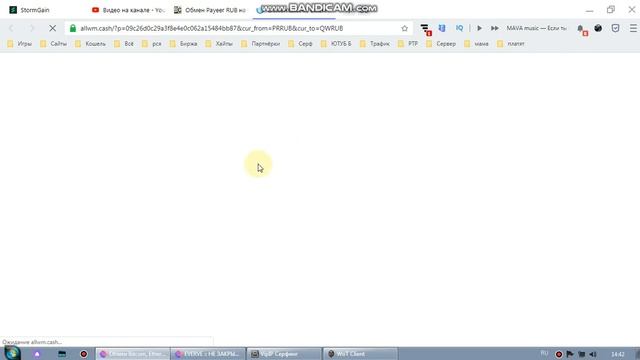Open the Трафик bookmarks folder
The width and height of the screenshot is (640, 360).
375,44
